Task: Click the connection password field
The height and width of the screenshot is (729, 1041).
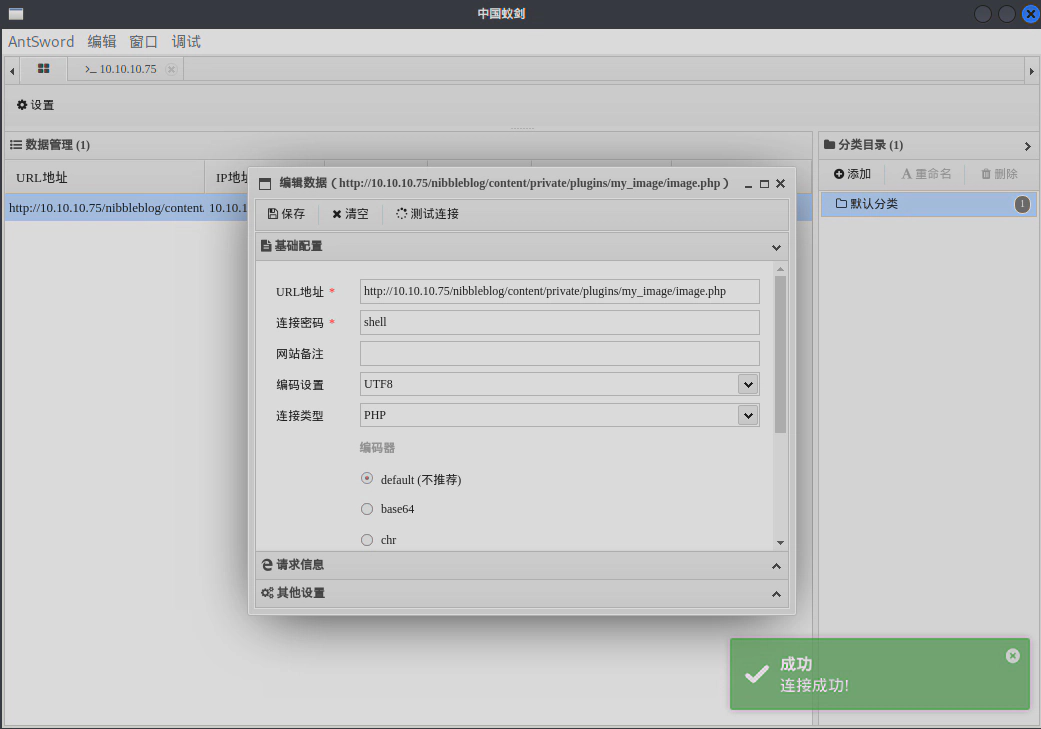Action: click(559, 322)
